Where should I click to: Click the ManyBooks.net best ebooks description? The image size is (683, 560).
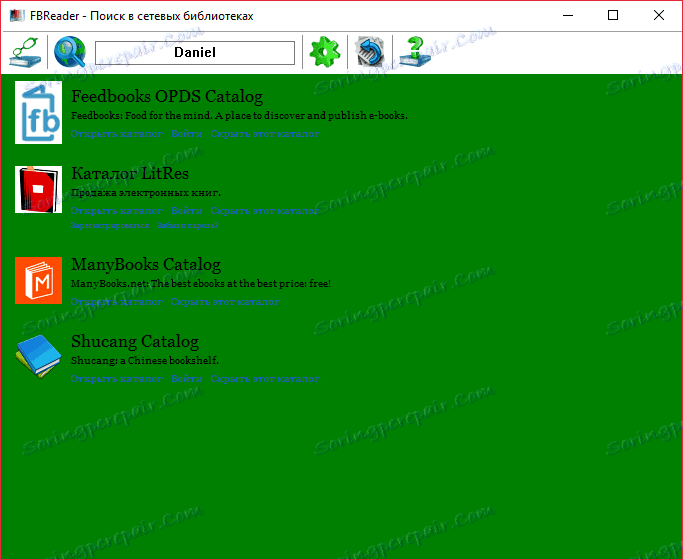[201, 284]
